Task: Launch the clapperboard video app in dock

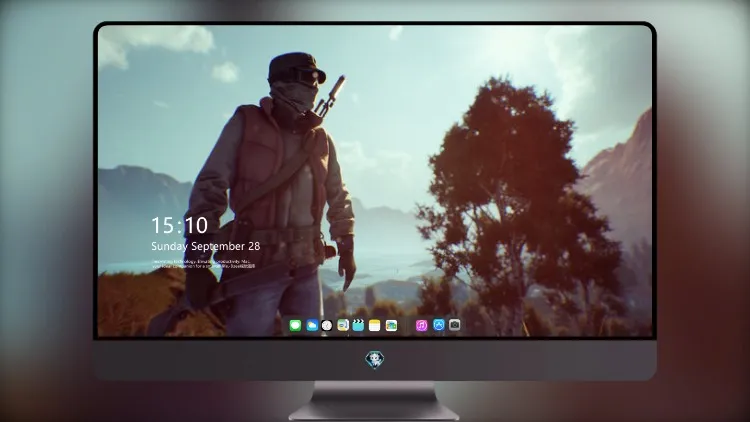Action: (358, 325)
